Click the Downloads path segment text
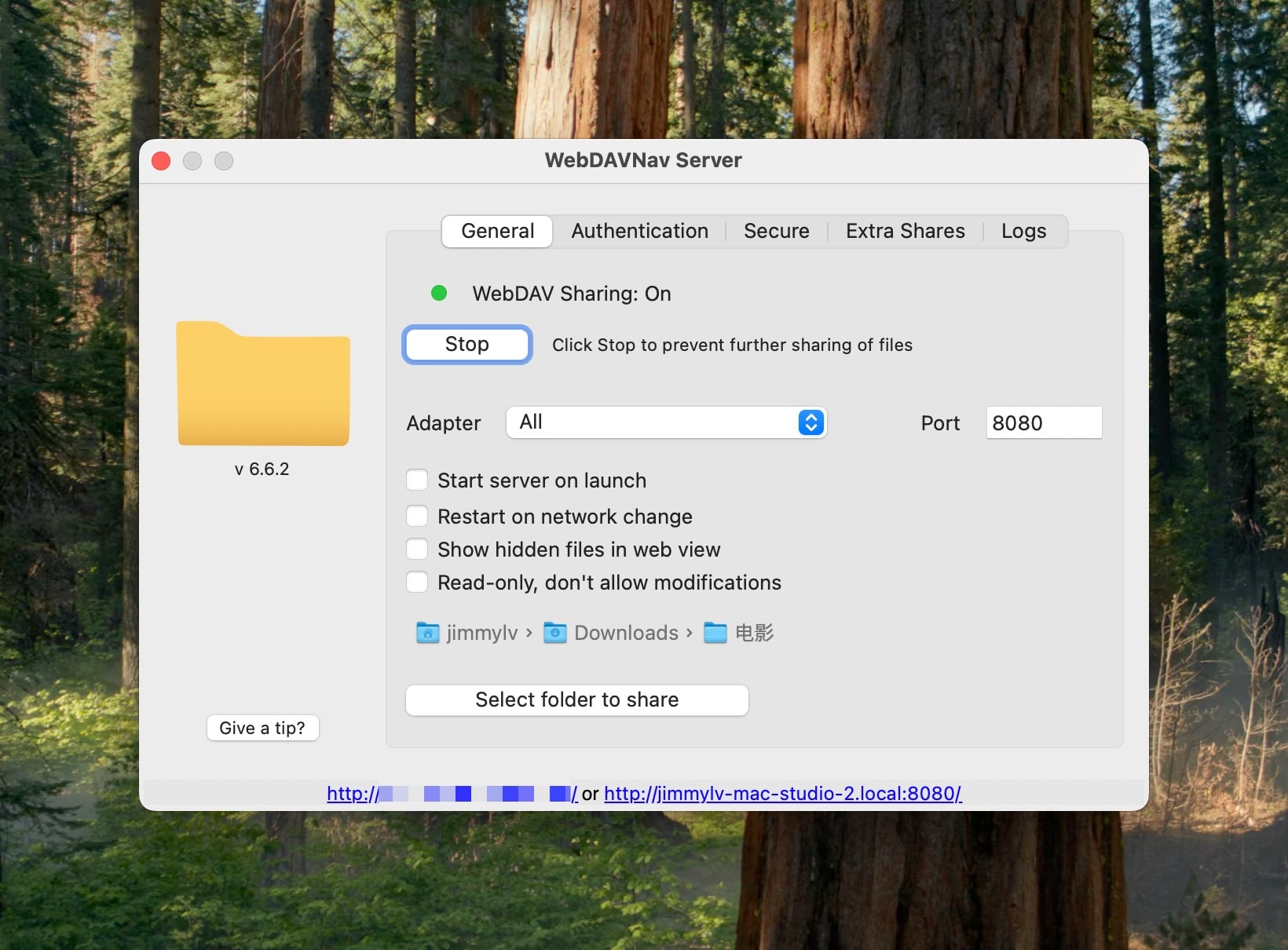This screenshot has height=950, width=1288. (626, 633)
